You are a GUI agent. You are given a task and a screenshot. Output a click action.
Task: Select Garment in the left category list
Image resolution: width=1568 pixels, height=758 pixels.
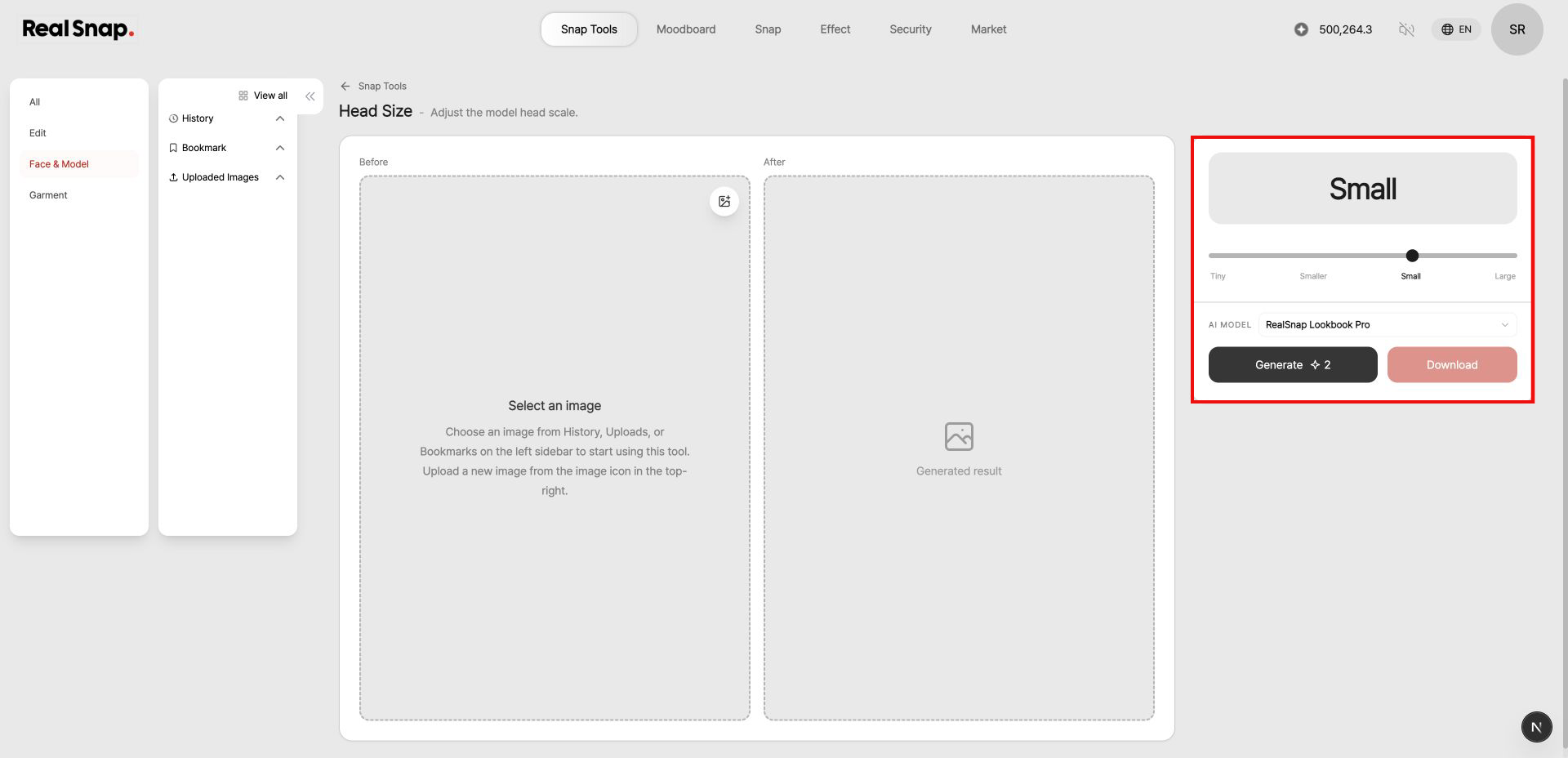click(x=48, y=195)
